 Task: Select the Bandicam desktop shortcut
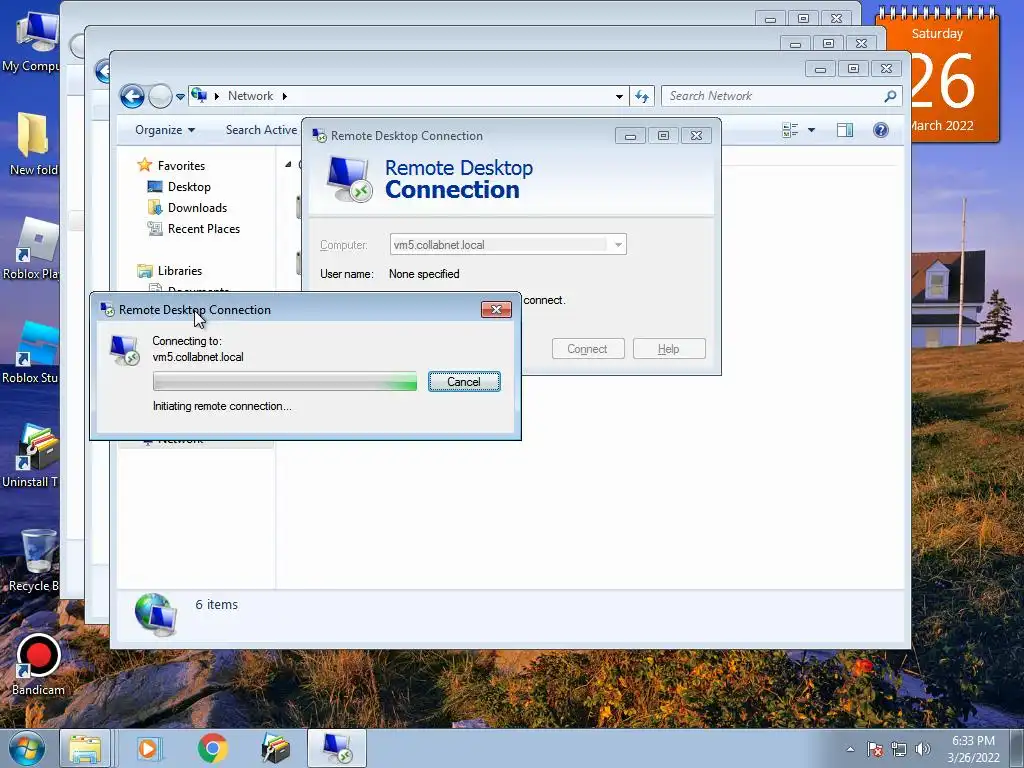point(38,664)
